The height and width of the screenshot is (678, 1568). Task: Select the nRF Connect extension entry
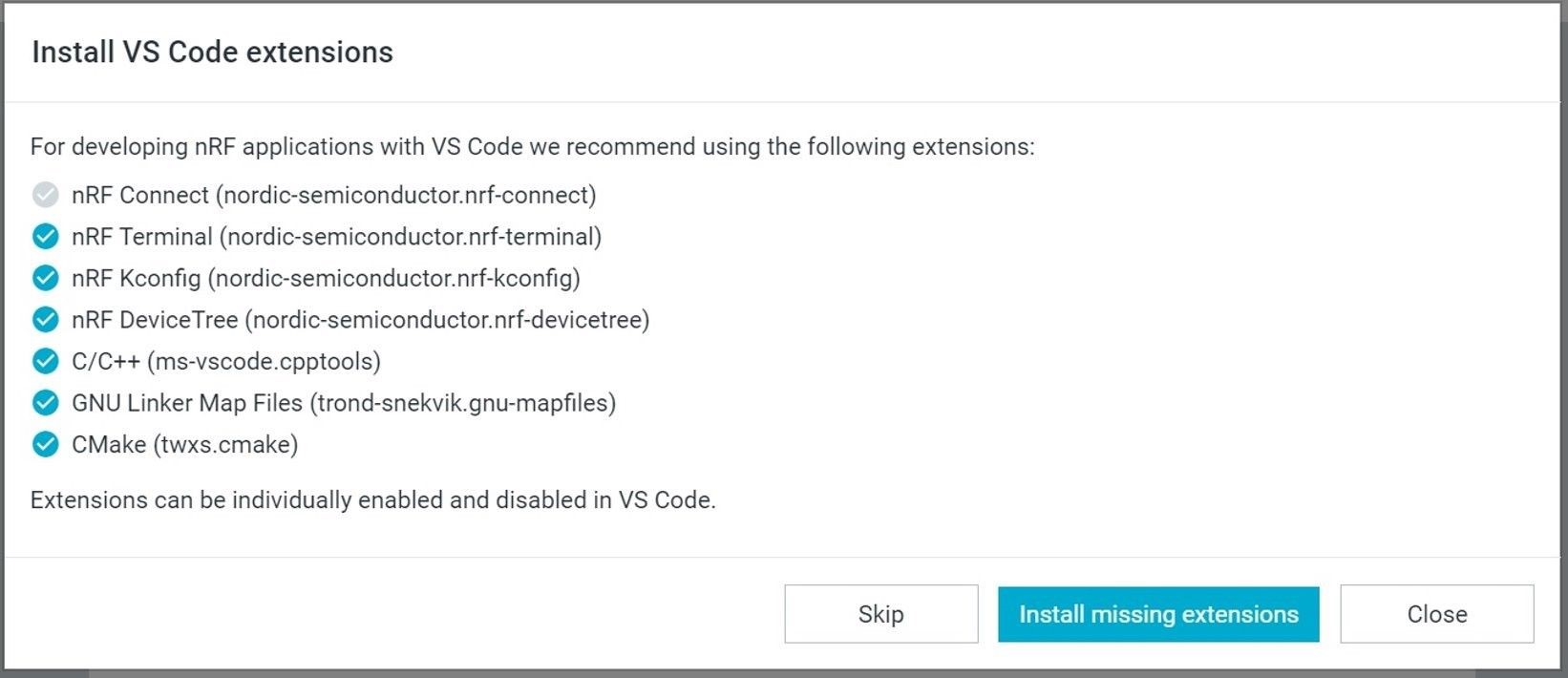[x=333, y=195]
